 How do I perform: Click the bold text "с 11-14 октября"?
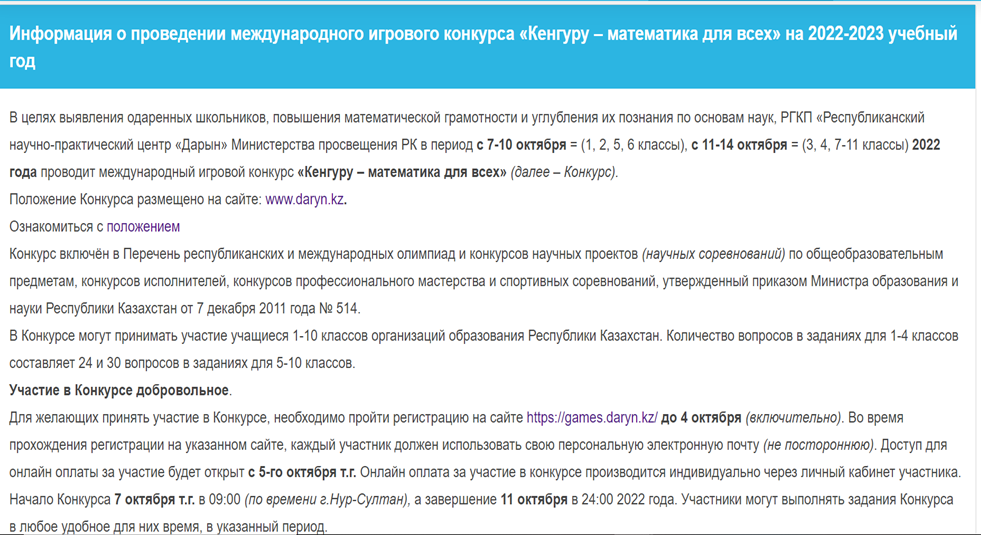click(739, 145)
